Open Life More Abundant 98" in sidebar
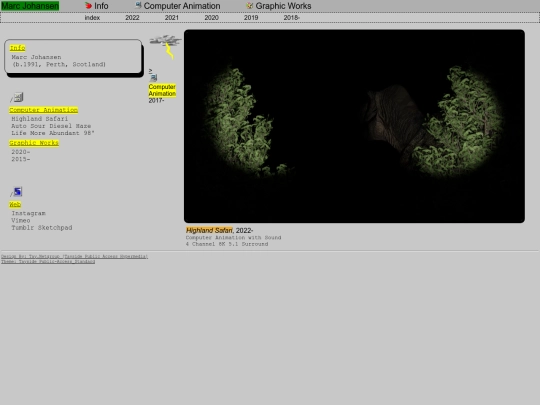The image size is (540, 405). pos(53,133)
